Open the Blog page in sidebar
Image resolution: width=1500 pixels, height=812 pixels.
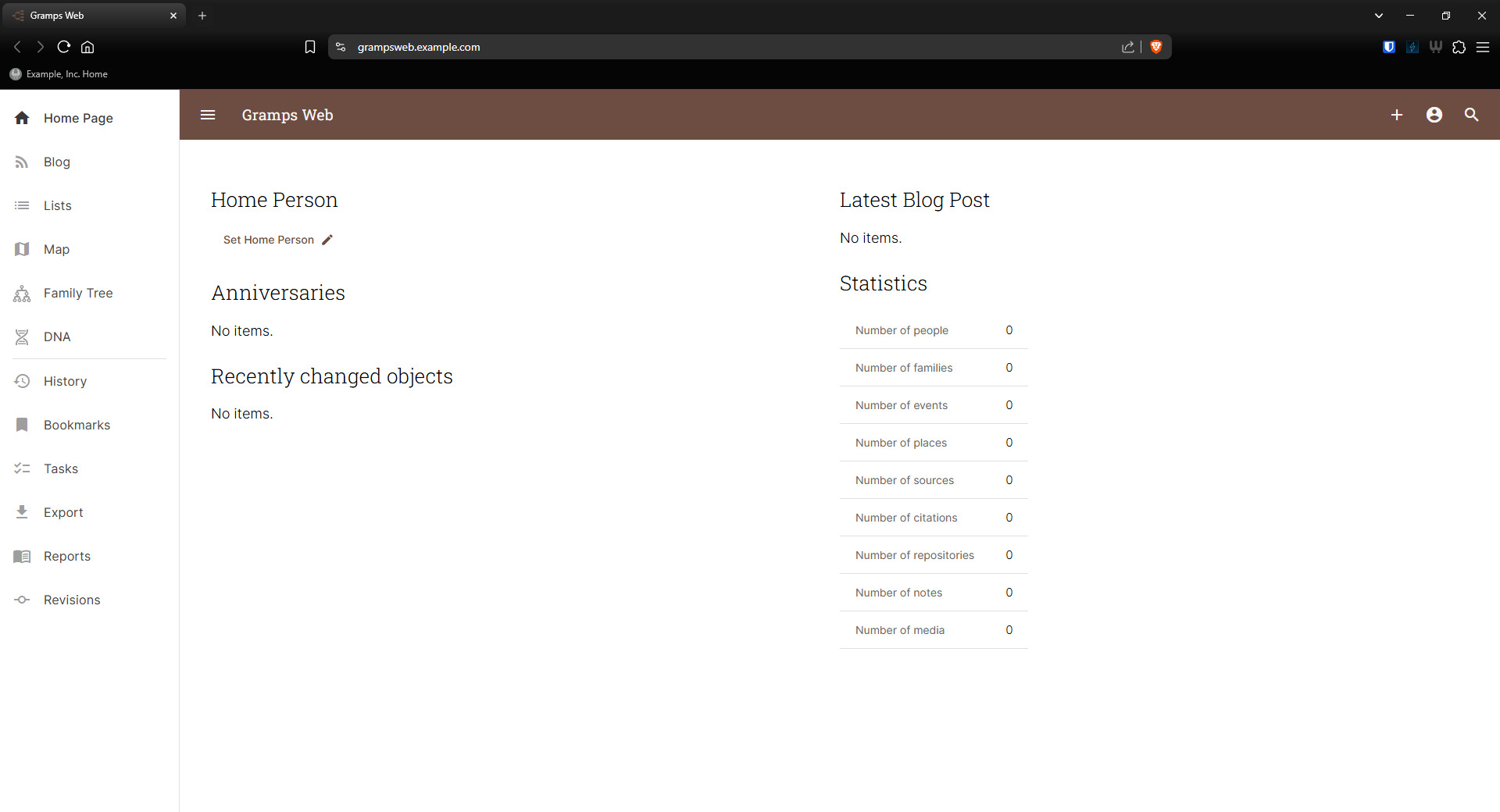(56, 162)
